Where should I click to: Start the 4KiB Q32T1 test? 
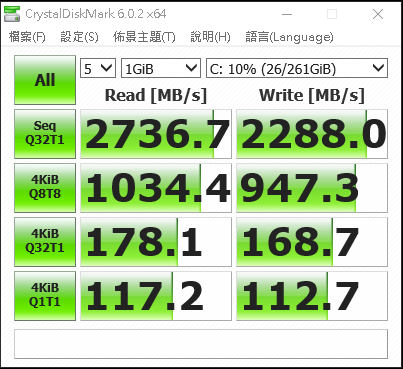pos(45,242)
